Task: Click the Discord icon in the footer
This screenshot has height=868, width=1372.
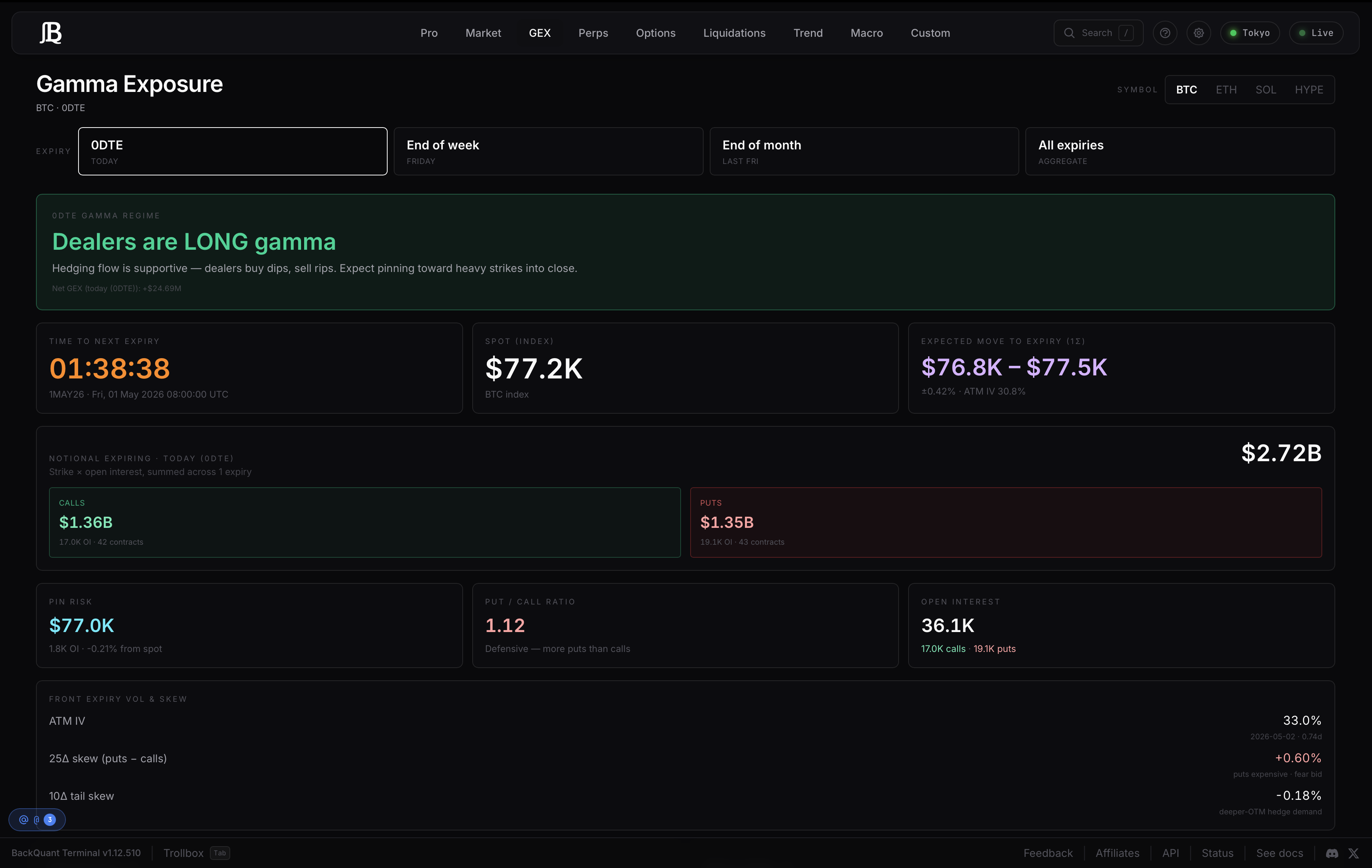Action: (1331, 853)
